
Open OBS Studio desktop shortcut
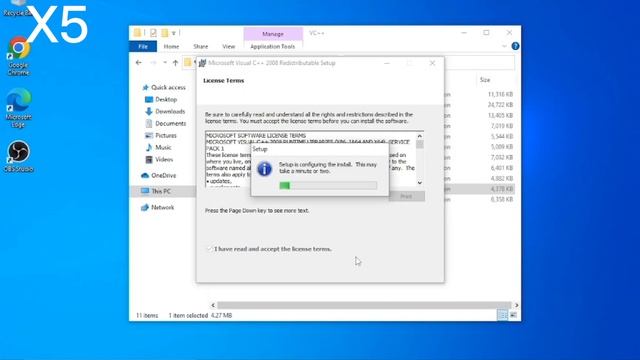[x=18, y=156]
